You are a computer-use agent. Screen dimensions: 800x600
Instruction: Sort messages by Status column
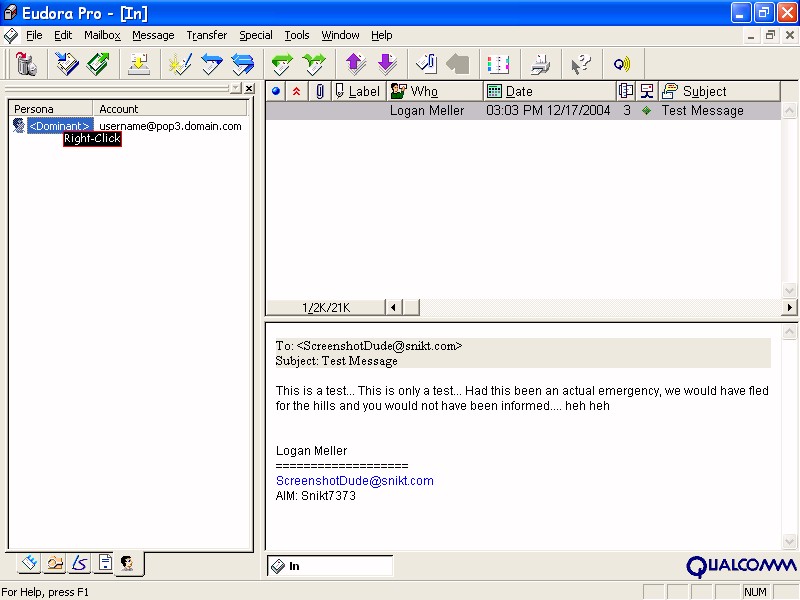[276, 91]
